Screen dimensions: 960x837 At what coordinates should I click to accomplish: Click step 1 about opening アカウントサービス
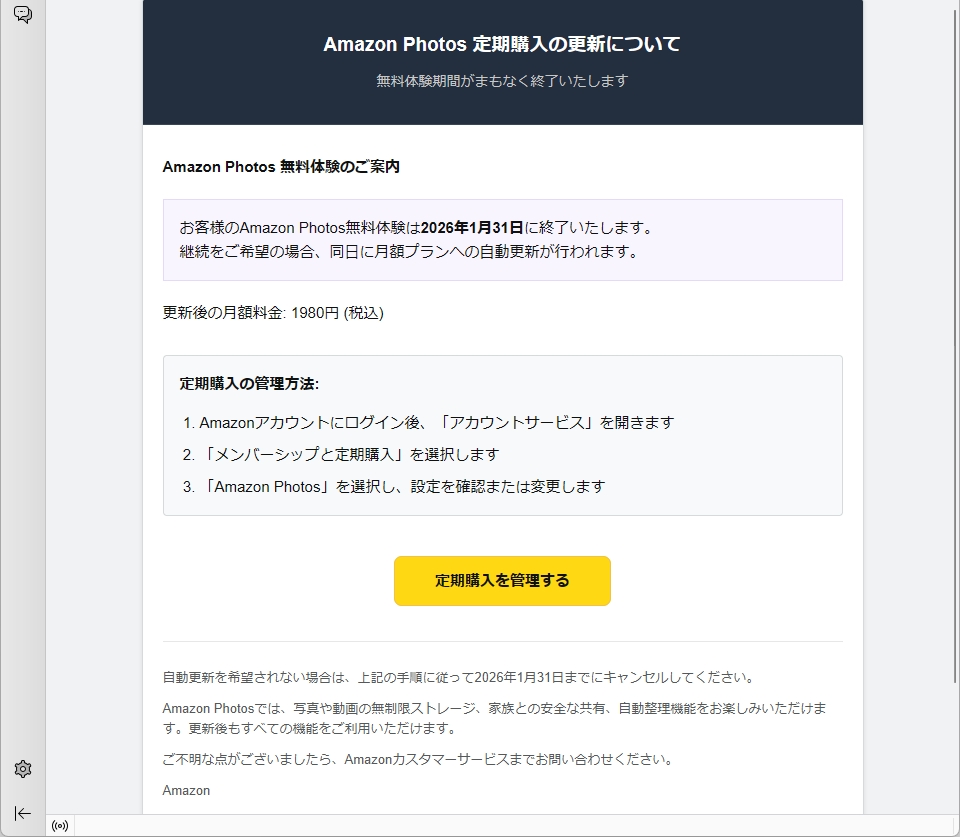point(436,422)
